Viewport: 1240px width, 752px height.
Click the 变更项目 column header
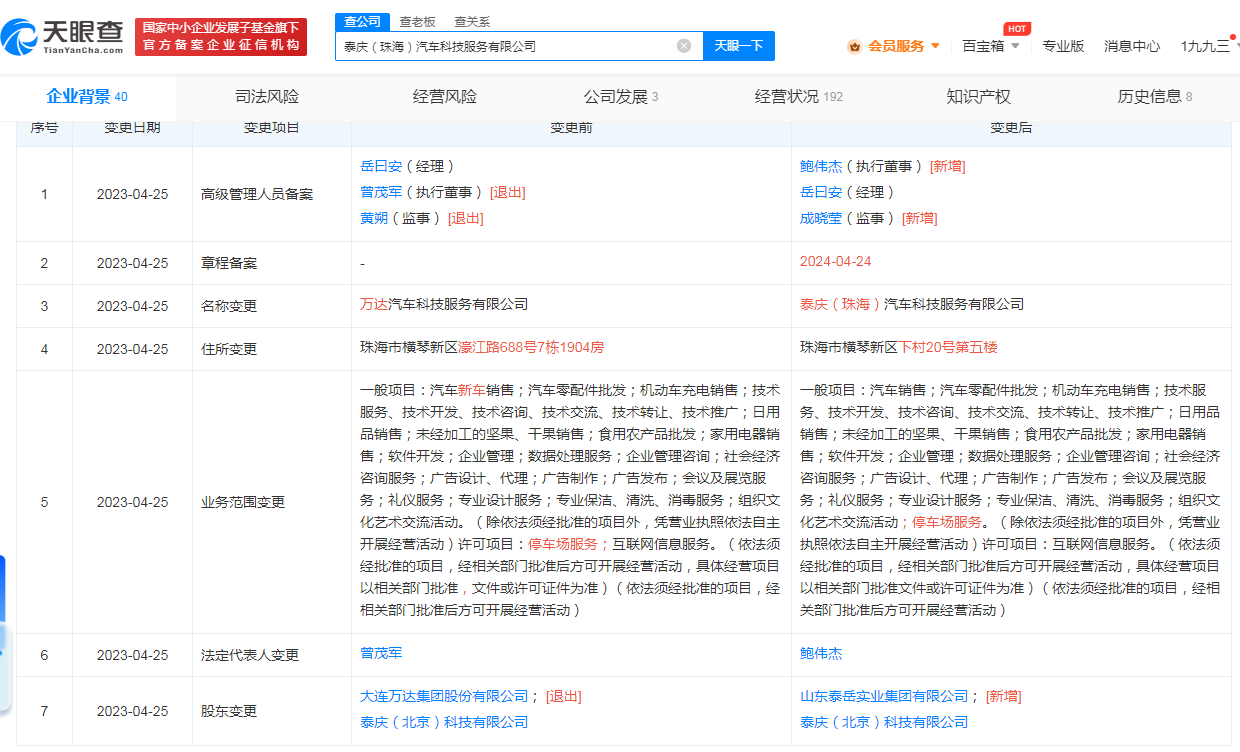point(272,128)
